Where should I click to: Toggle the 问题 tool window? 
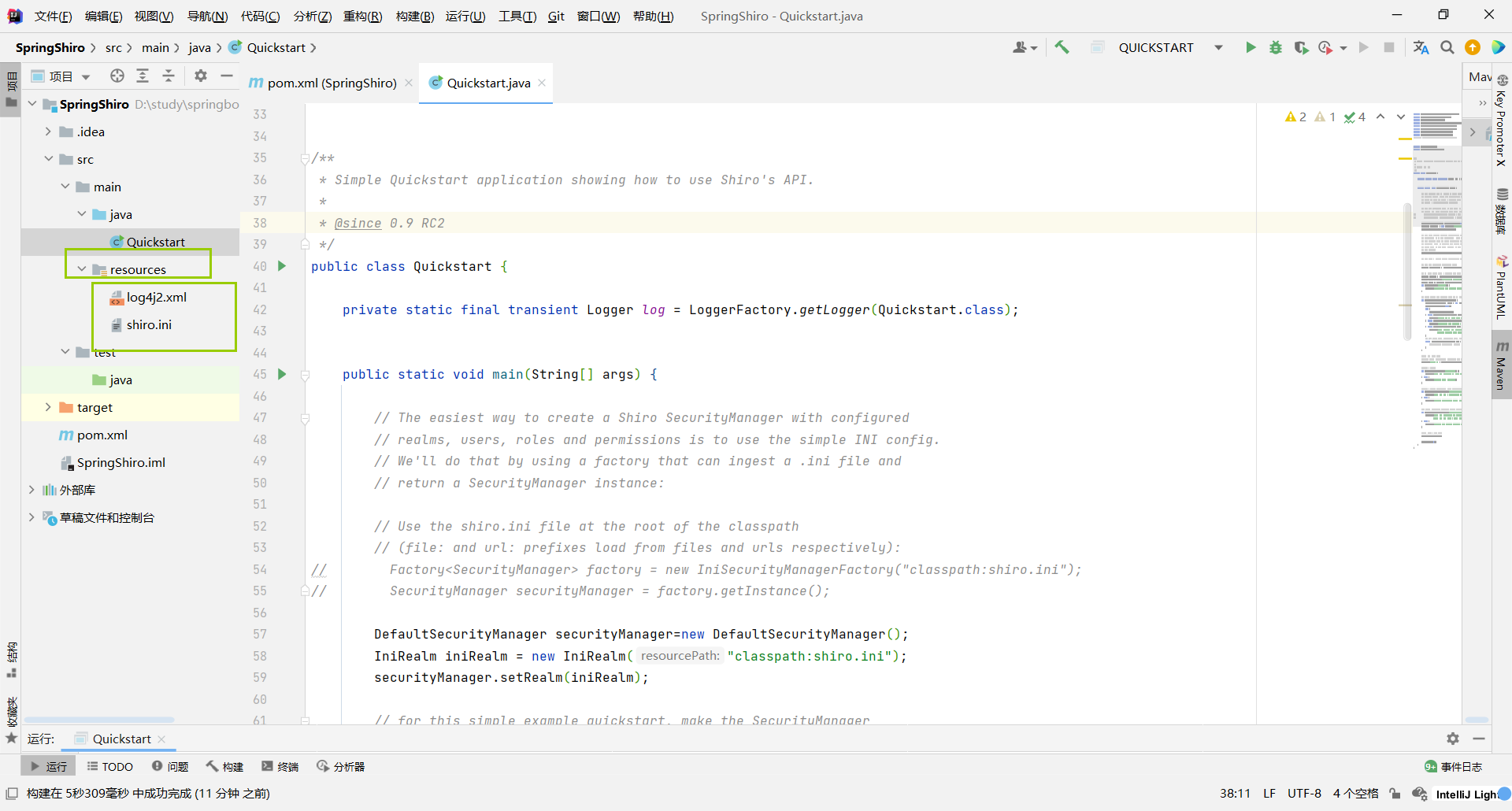(170, 766)
